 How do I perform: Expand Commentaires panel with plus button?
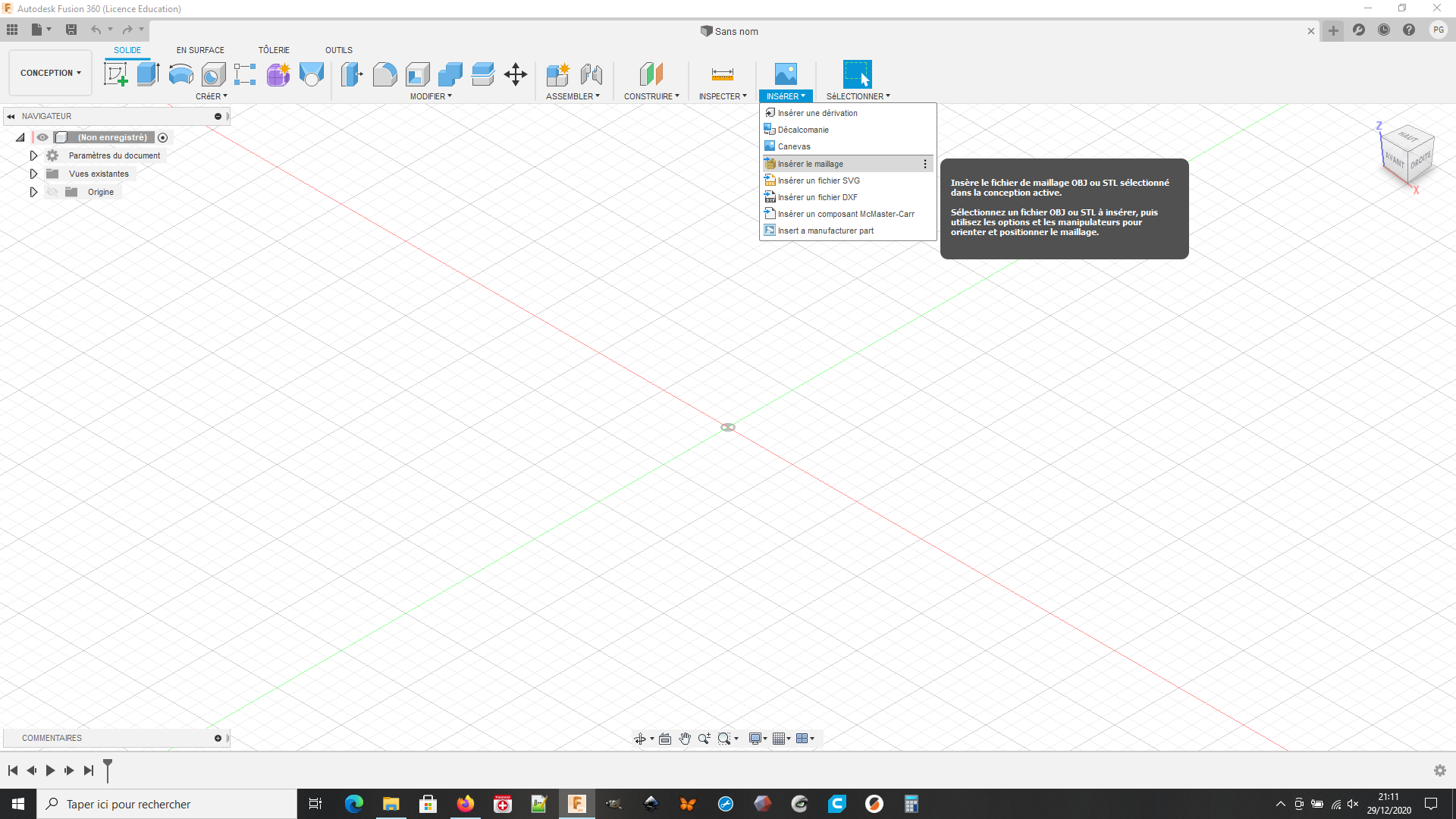coord(218,739)
